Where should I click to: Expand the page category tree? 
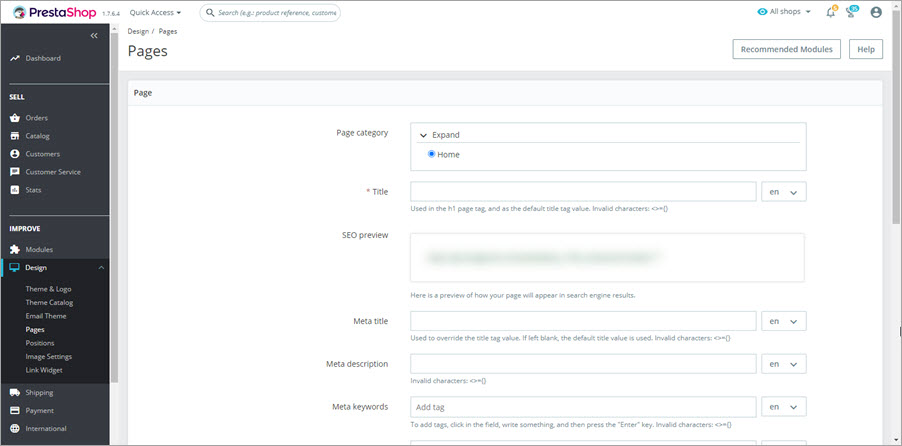pos(440,135)
